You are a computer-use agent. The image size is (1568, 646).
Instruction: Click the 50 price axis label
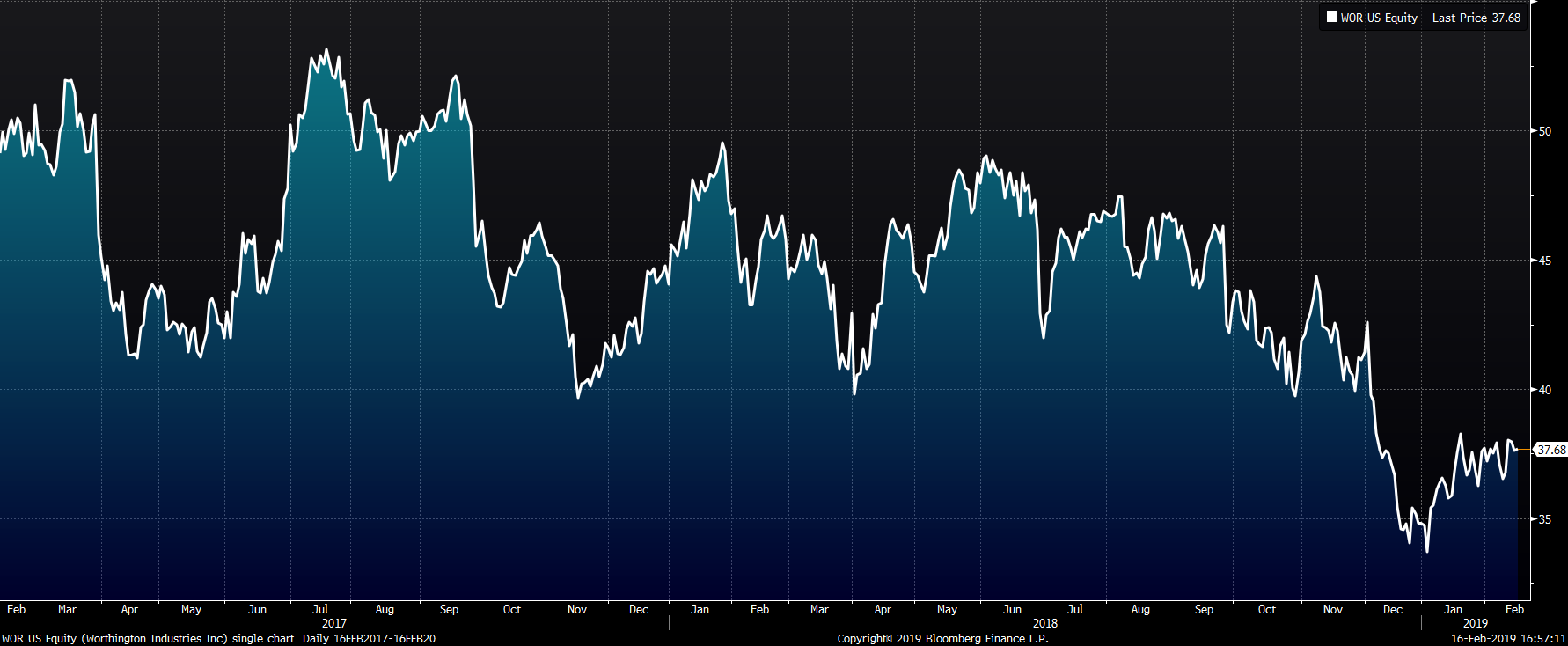coord(1545,131)
